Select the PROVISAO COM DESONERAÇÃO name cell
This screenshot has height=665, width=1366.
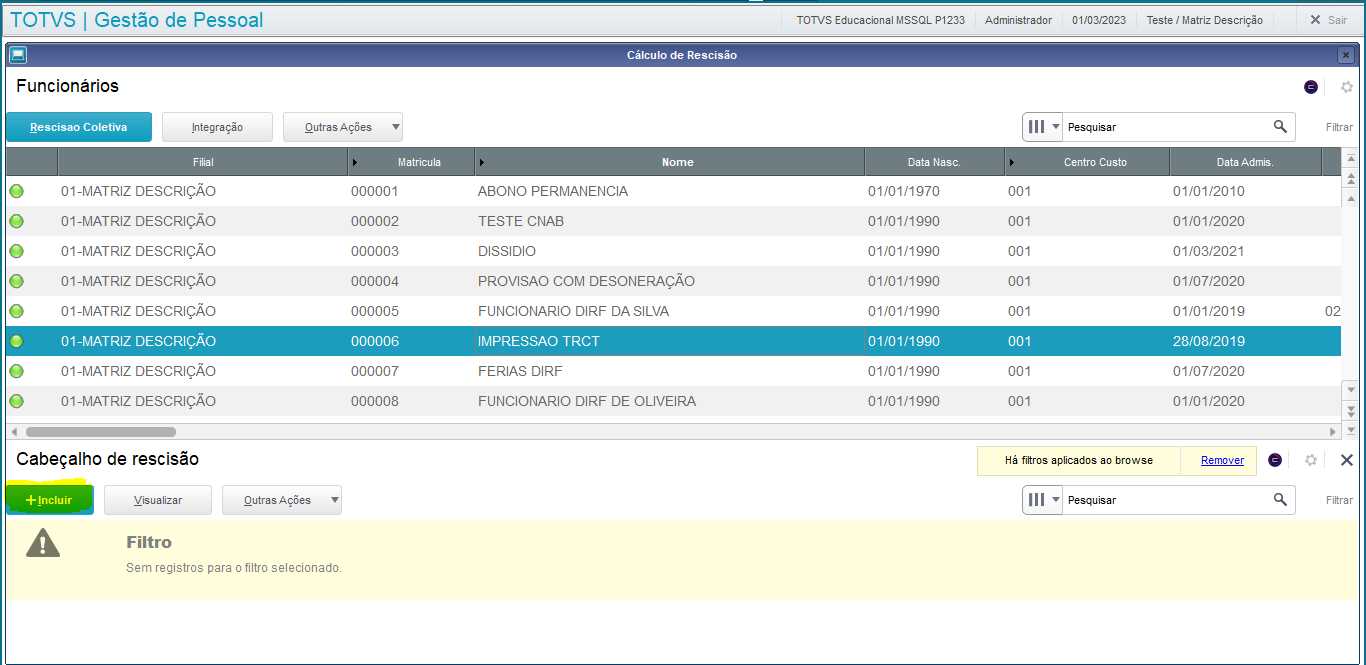(669, 281)
